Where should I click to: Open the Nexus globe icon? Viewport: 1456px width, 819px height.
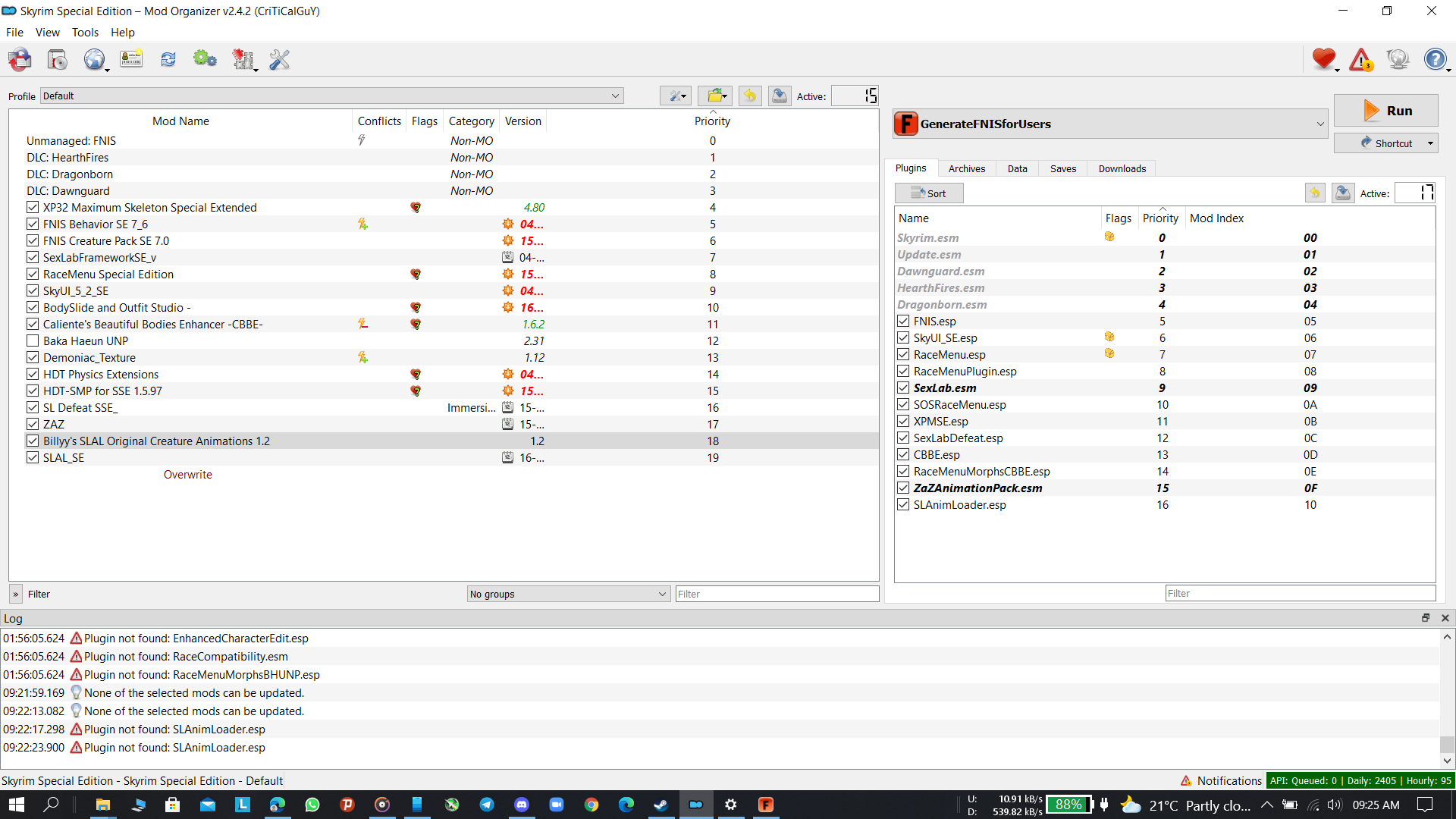tap(95, 59)
